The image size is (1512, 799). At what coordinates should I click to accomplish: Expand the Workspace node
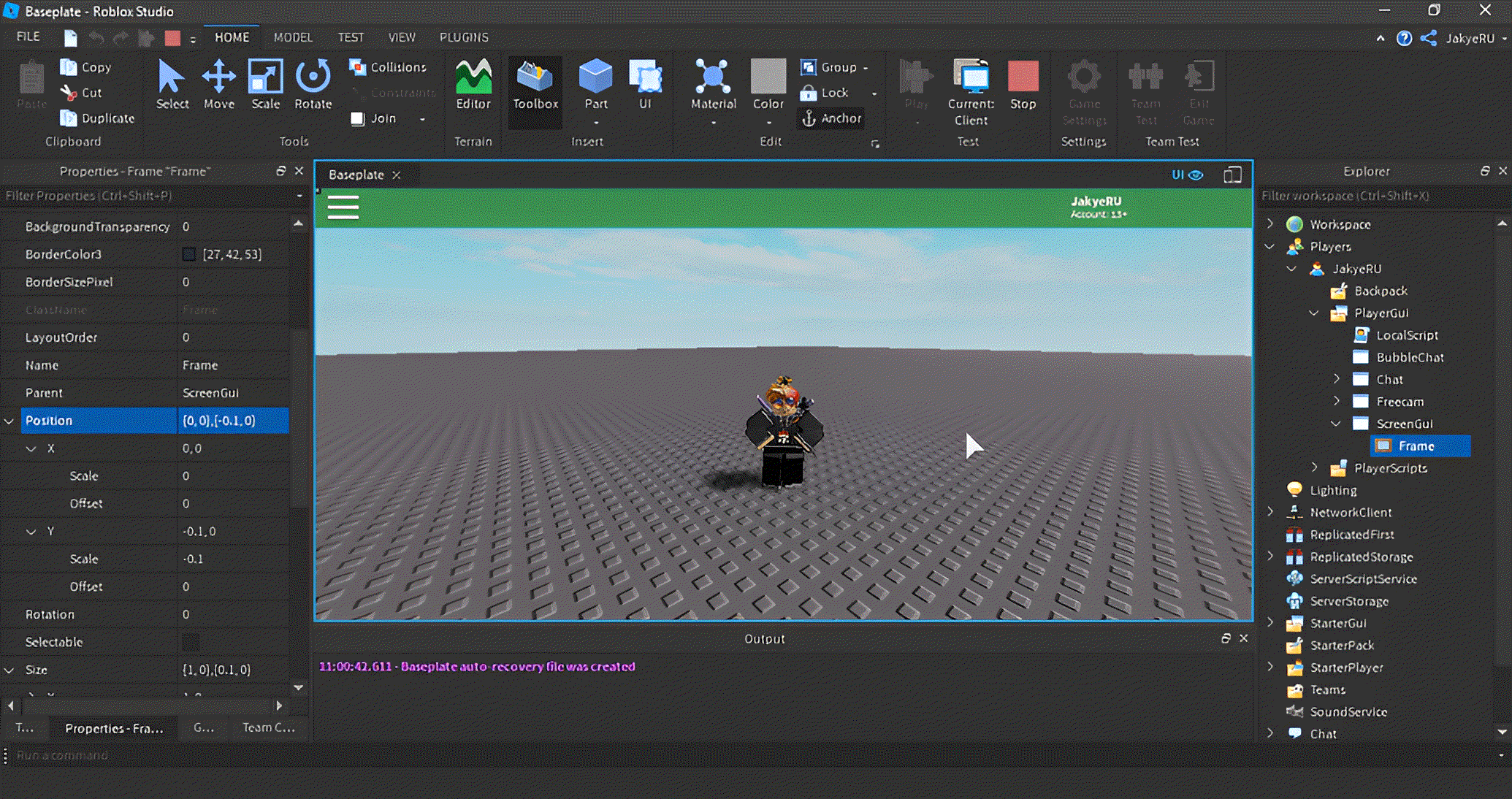tap(1270, 224)
